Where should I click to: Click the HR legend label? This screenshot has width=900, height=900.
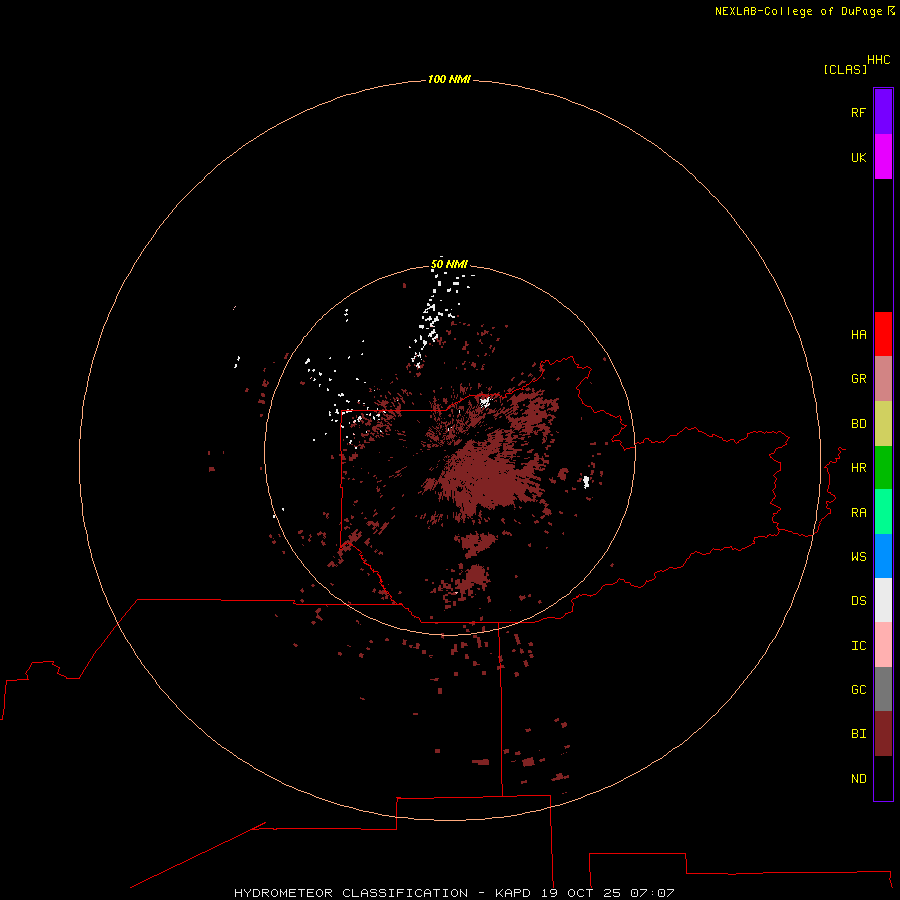pyautogui.click(x=858, y=468)
